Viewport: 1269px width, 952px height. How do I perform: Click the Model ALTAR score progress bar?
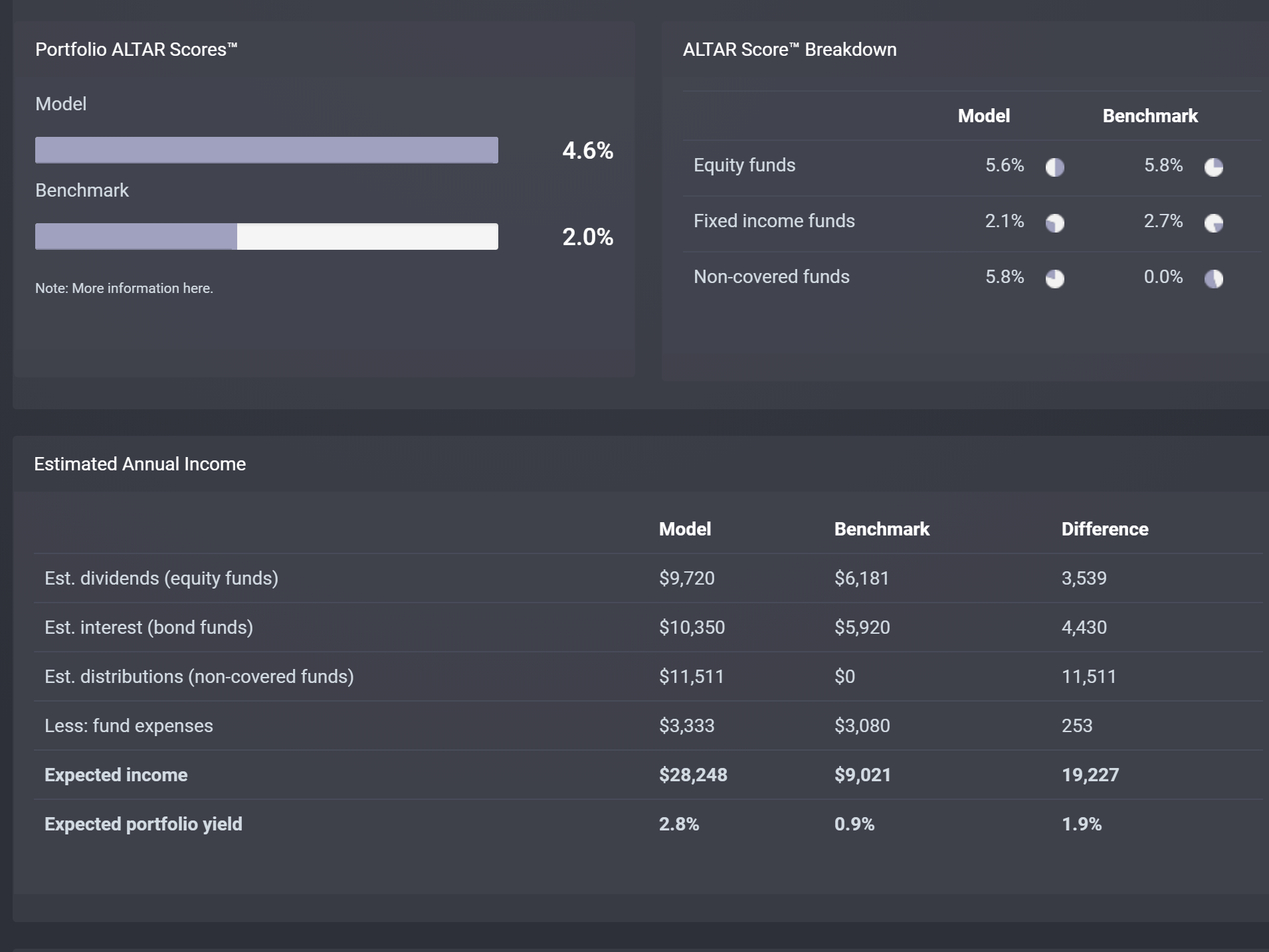click(x=266, y=150)
